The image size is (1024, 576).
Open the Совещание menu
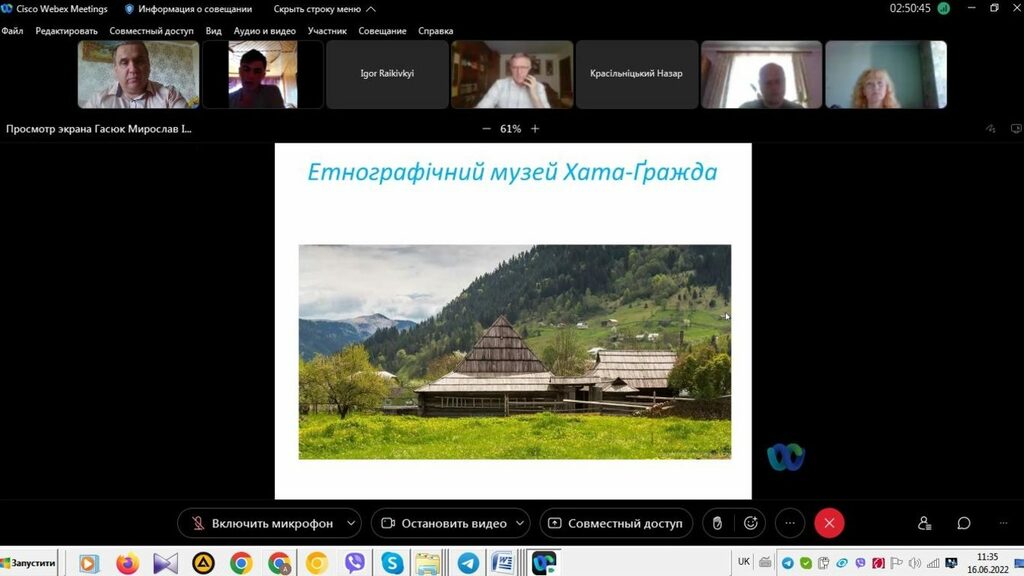point(382,31)
